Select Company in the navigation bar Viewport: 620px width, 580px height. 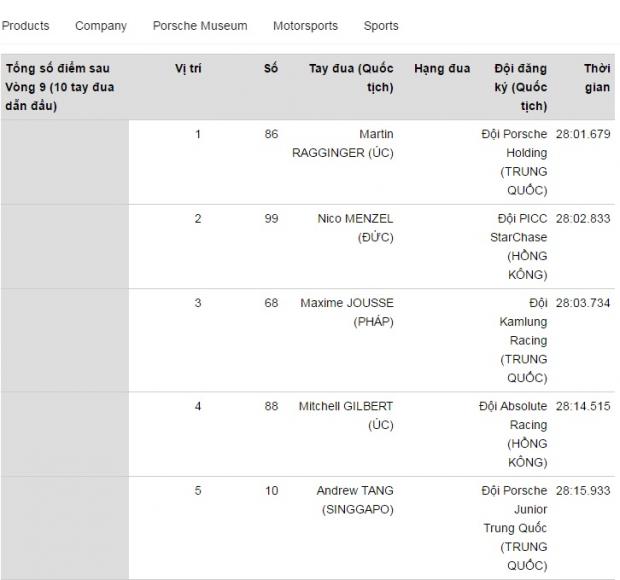point(101,26)
